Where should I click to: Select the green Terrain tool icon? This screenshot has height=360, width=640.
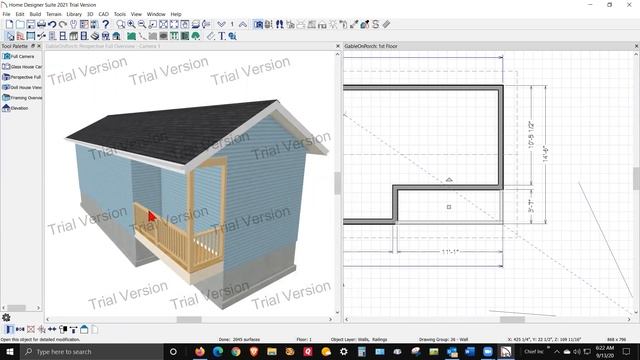coord(131,36)
